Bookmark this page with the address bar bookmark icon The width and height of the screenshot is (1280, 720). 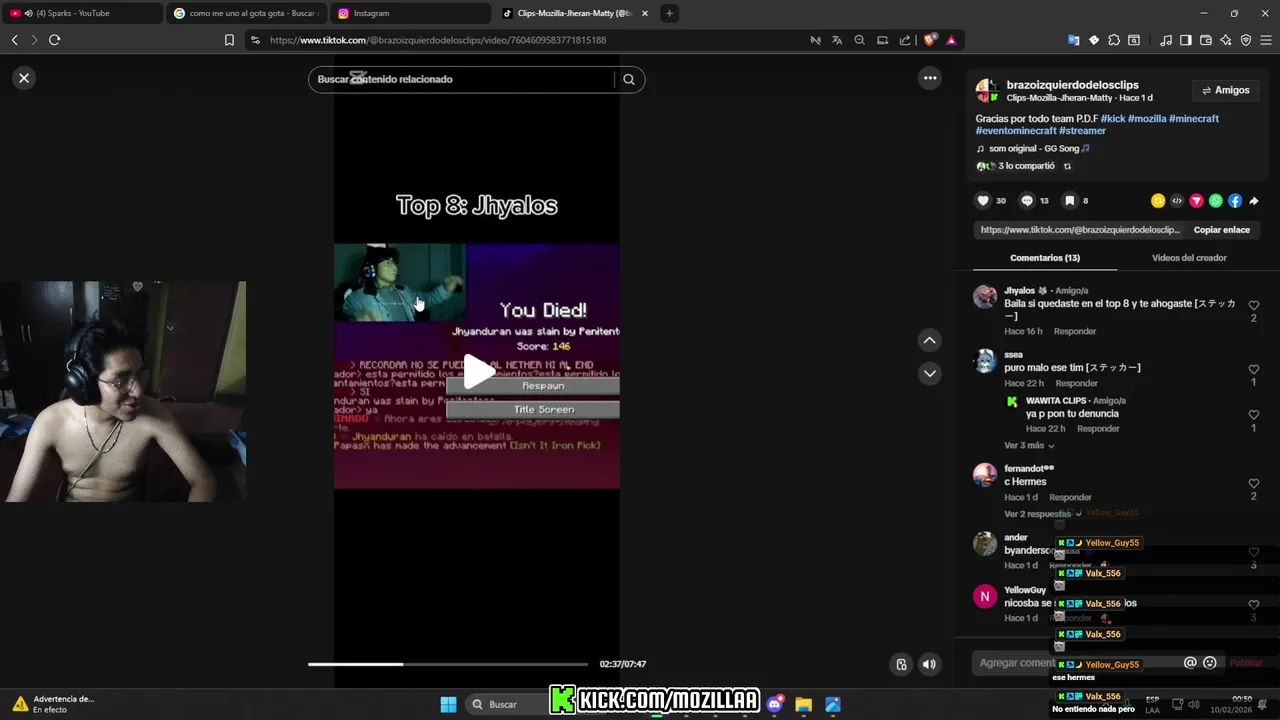[x=229, y=40]
